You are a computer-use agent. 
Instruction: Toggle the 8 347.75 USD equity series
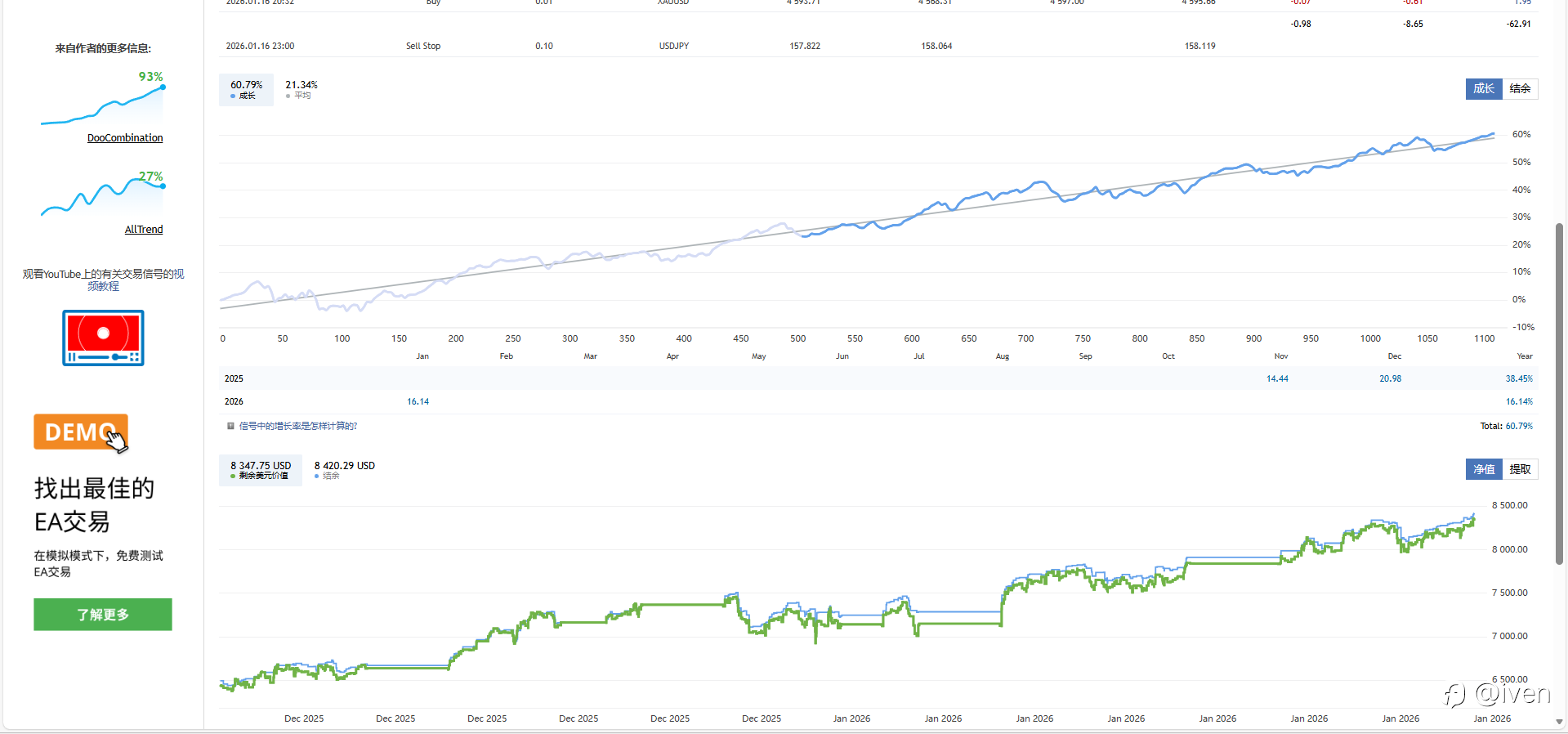click(x=260, y=470)
